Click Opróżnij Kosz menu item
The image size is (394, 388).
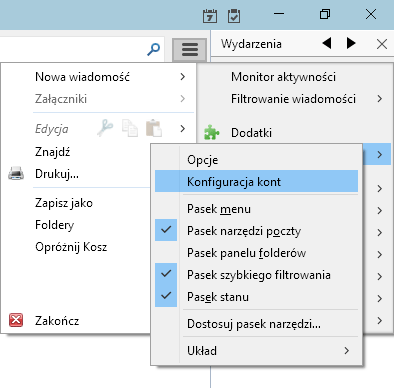click(71, 247)
